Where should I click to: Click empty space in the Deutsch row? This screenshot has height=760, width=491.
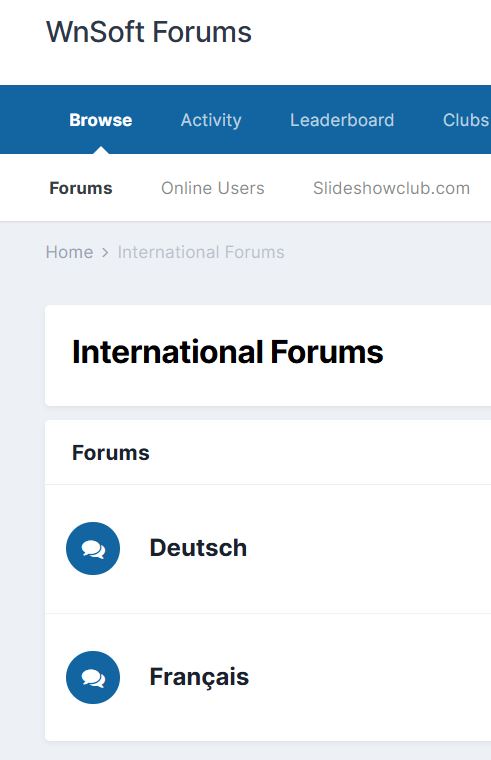coord(368,549)
